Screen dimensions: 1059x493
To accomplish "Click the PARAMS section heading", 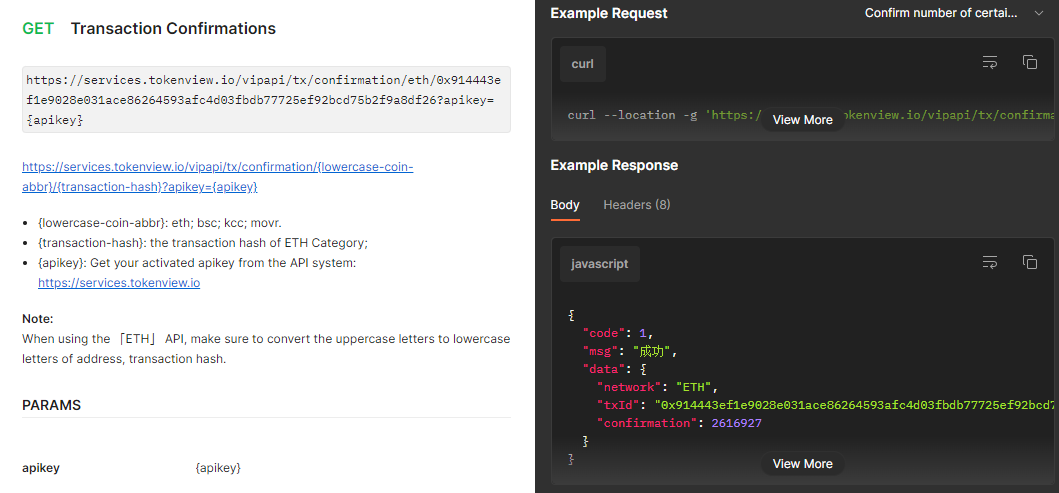I will click(51, 405).
